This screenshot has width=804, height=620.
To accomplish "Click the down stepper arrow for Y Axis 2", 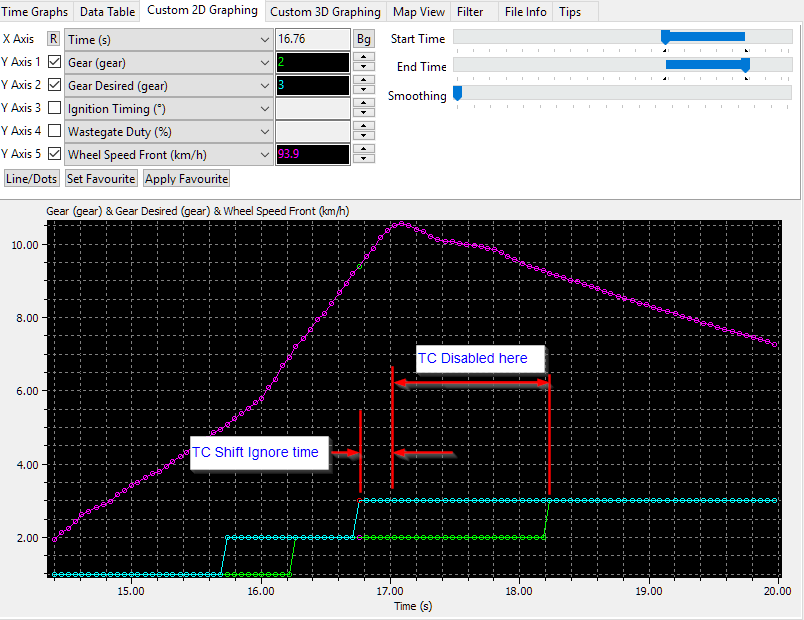I will click(x=365, y=91).
